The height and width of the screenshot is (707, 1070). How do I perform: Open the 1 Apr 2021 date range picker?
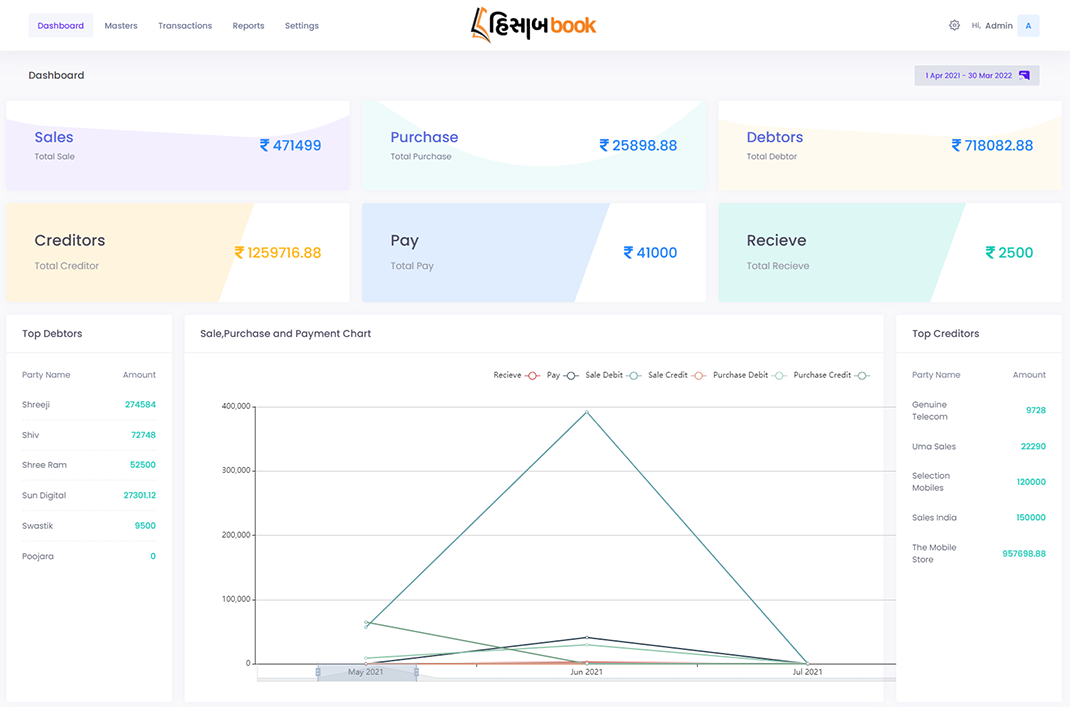[x=968, y=76]
